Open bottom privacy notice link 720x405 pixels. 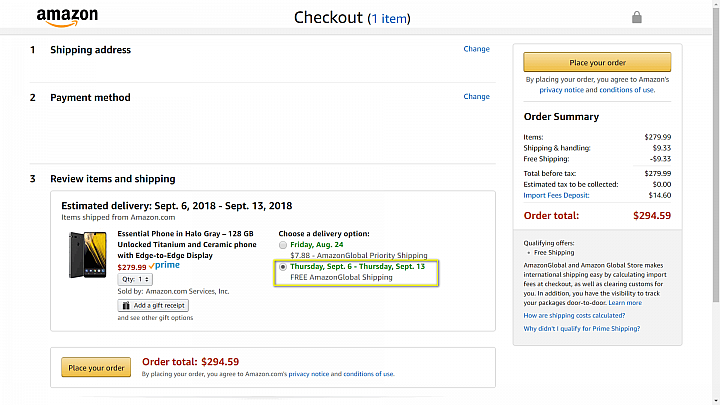point(309,374)
